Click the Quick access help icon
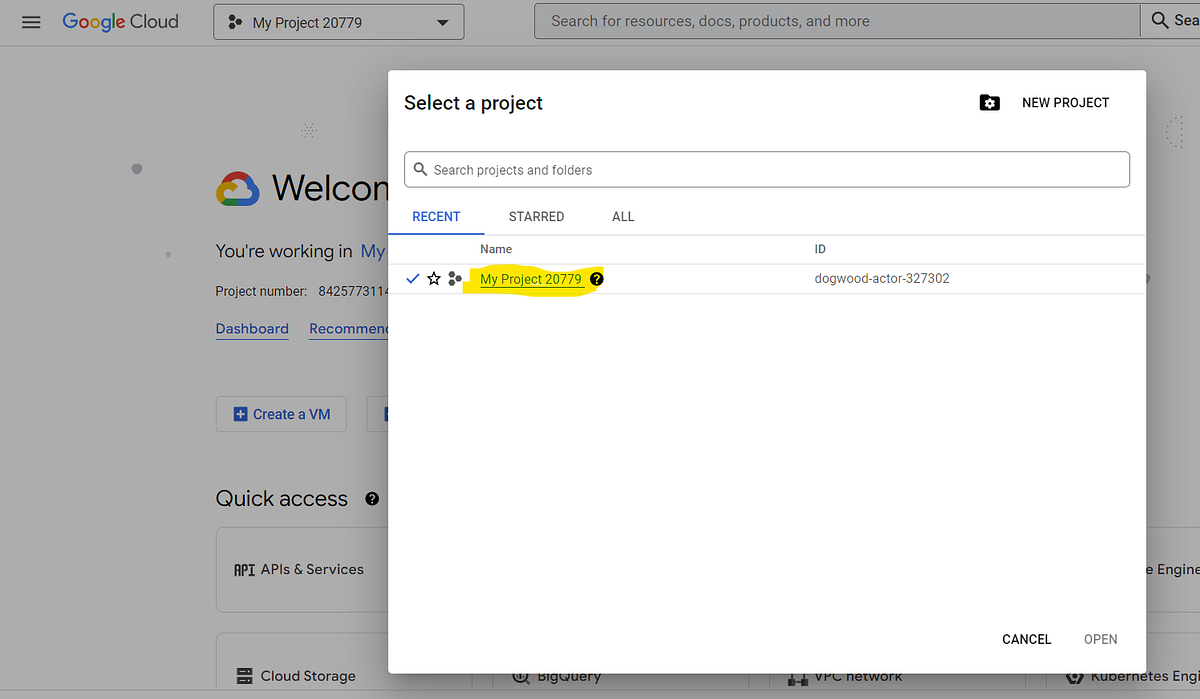This screenshot has height=699, width=1200. (x=371, y=498)
